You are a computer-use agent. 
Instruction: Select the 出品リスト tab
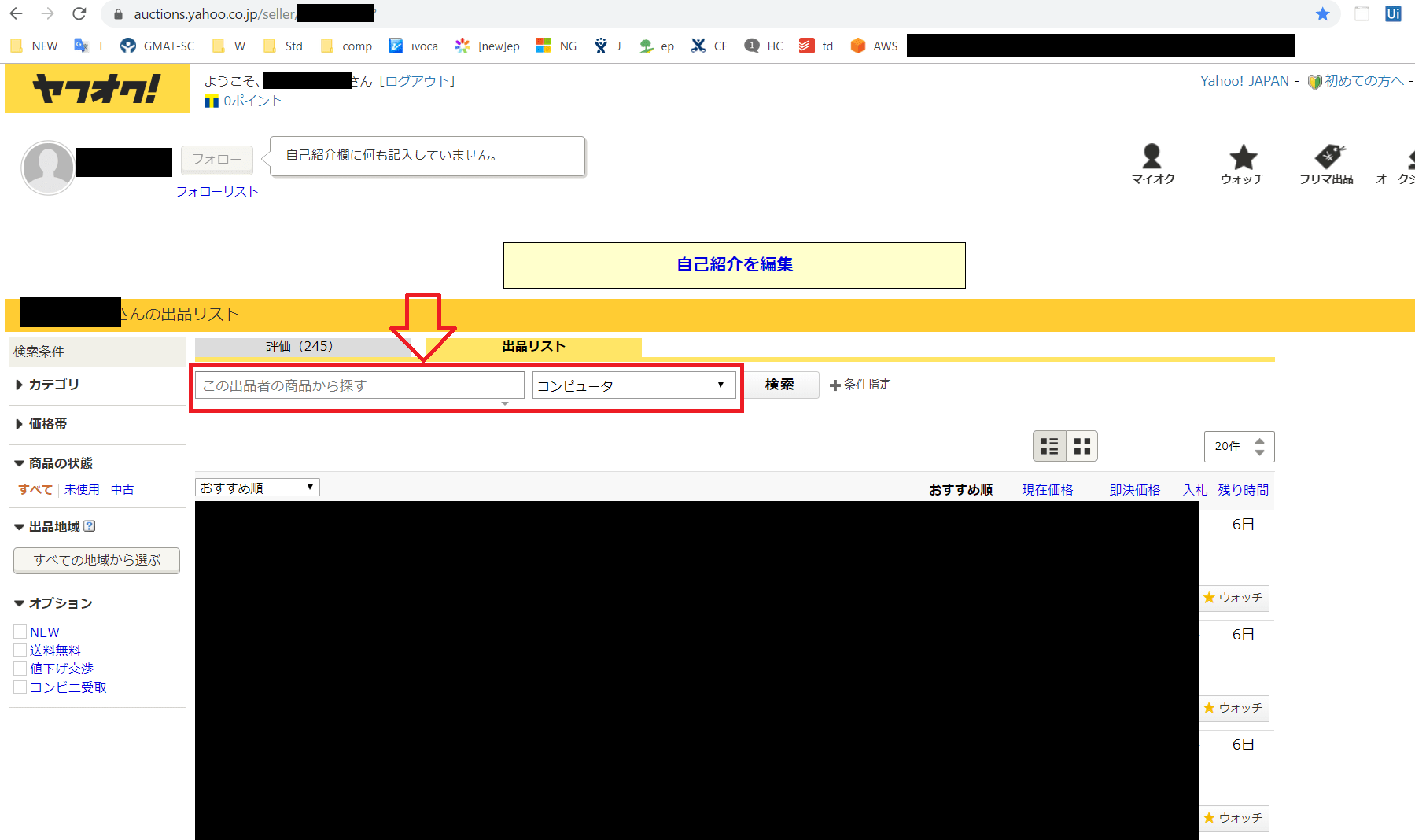[x=533, y=346]
